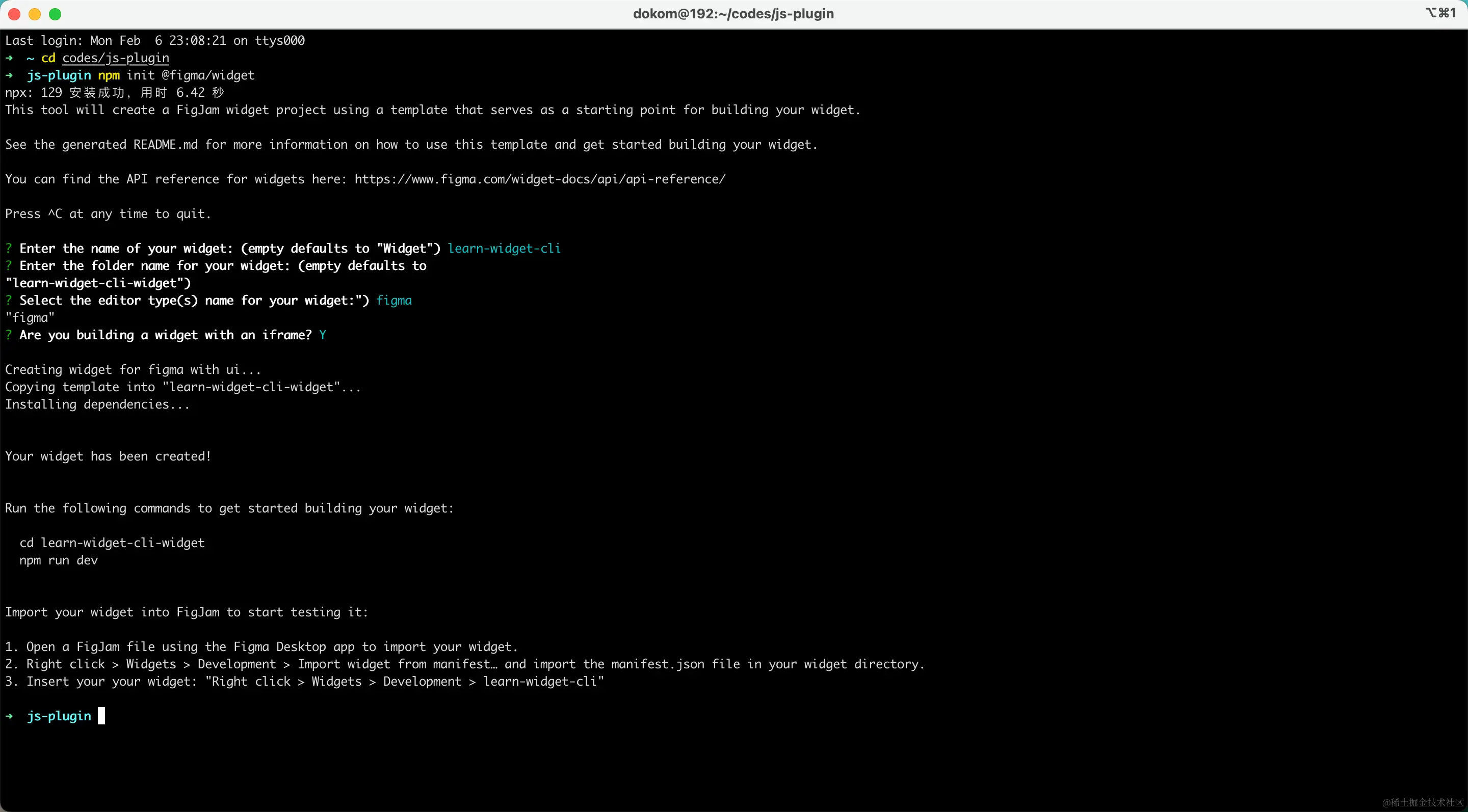
Task: Click the prompt 'Select the editor type(s) name'
Action: (194, 301)
